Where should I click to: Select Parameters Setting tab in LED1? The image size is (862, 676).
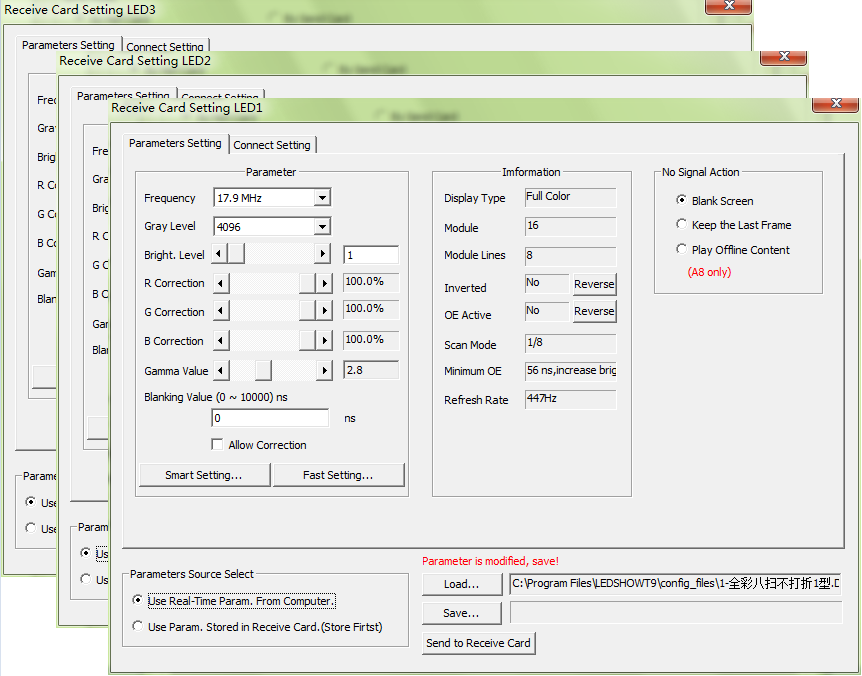tap(175, 143)
